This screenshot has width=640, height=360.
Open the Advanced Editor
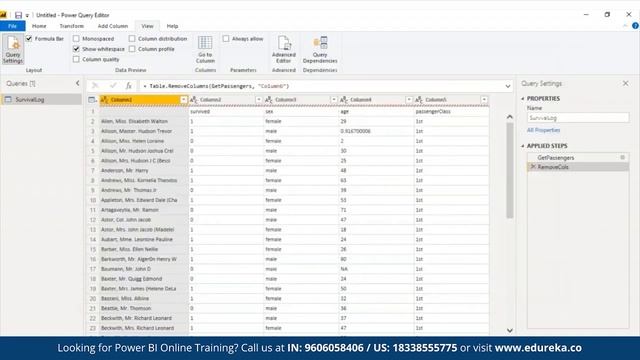tap(284, 49)
